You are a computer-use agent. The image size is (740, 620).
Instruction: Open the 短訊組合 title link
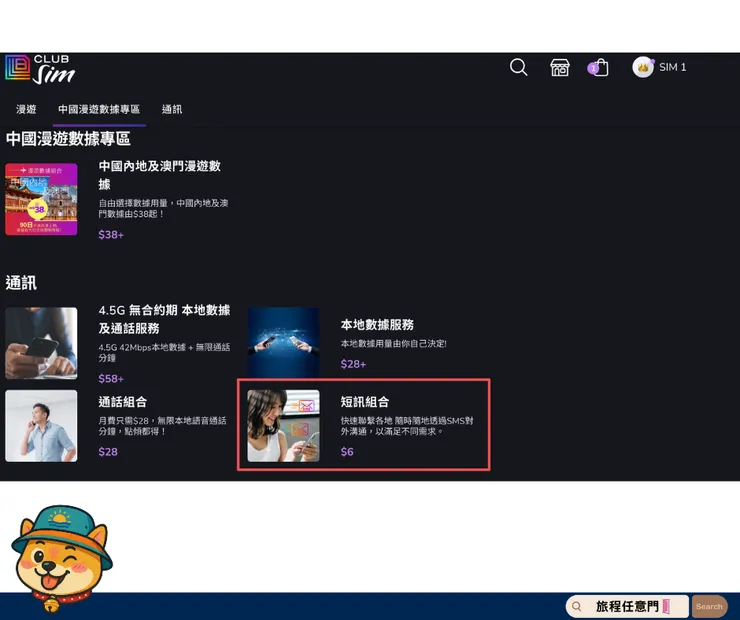tap(365, 402)
